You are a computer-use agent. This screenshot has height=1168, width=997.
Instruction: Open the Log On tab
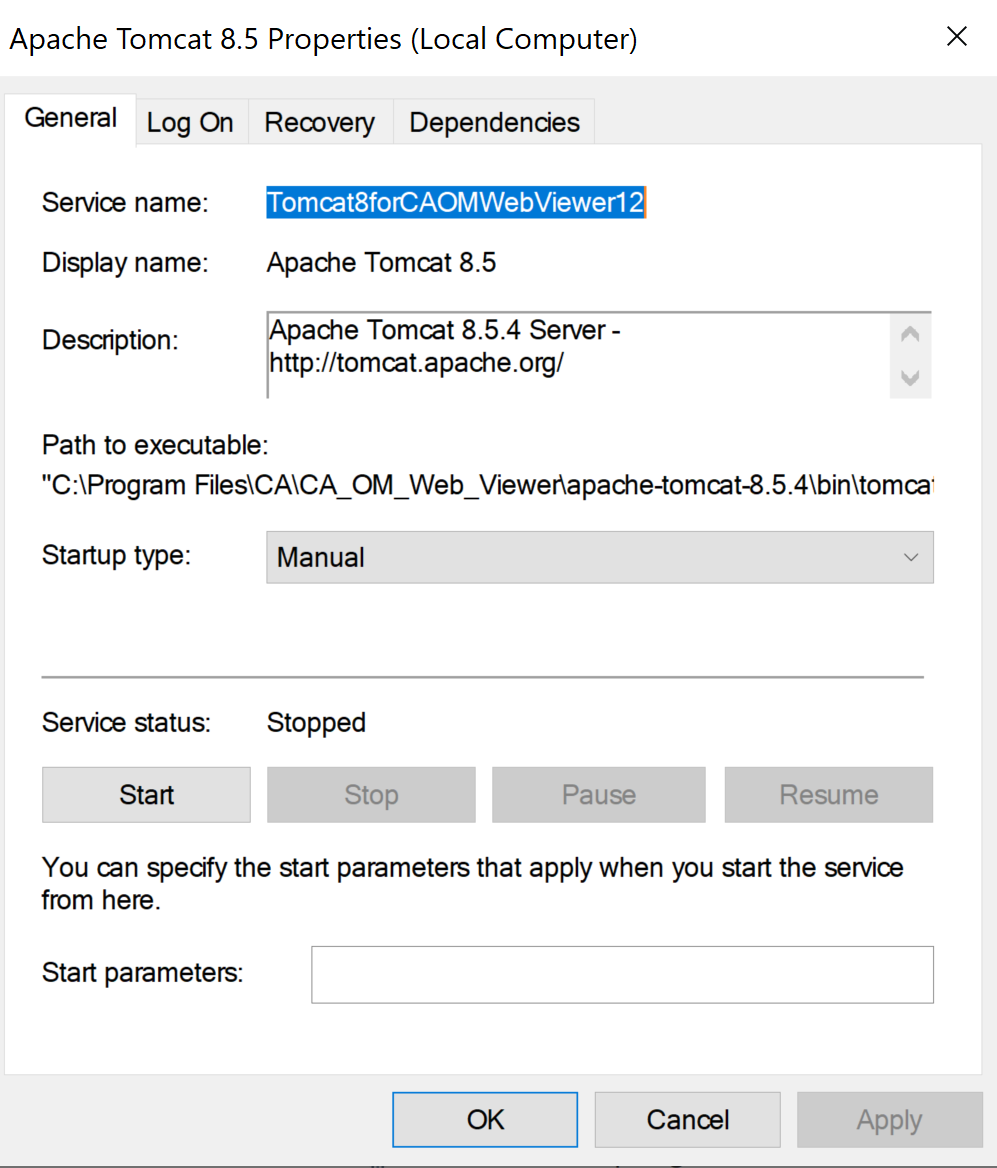pyautogui.click(x=190, y=123)
